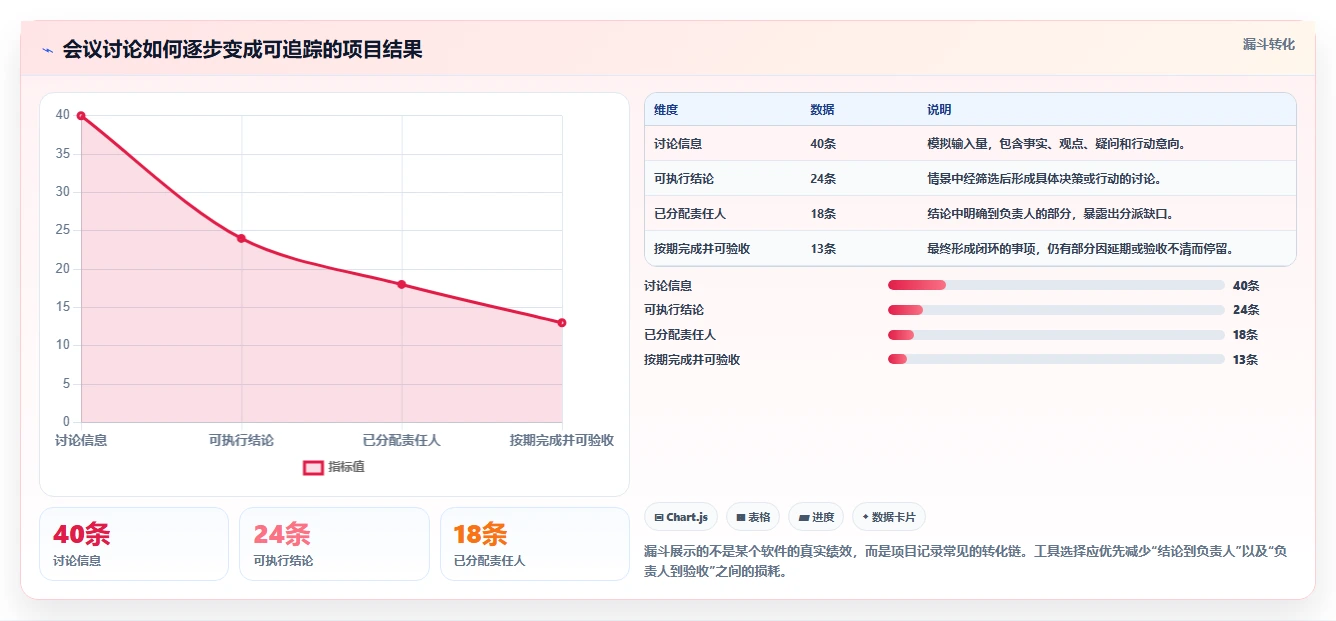Image resolution: width=1336 pixels, height=621 pixels.
Task: Click the description starting with 最终形成闭环
Action: [1080, 249]
